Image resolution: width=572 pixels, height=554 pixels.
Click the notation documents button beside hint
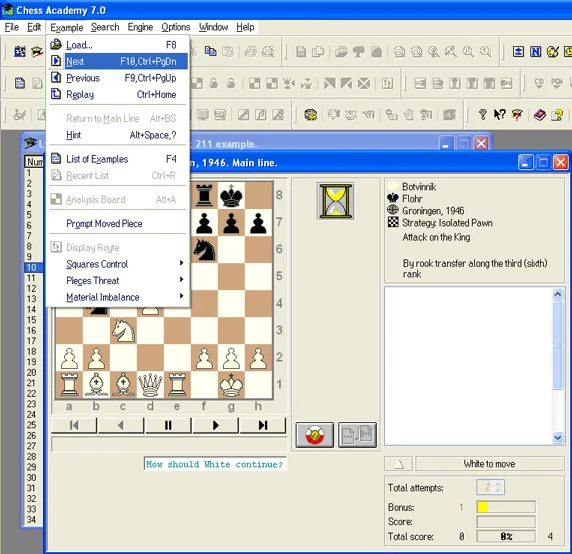[x=358, y=435]
